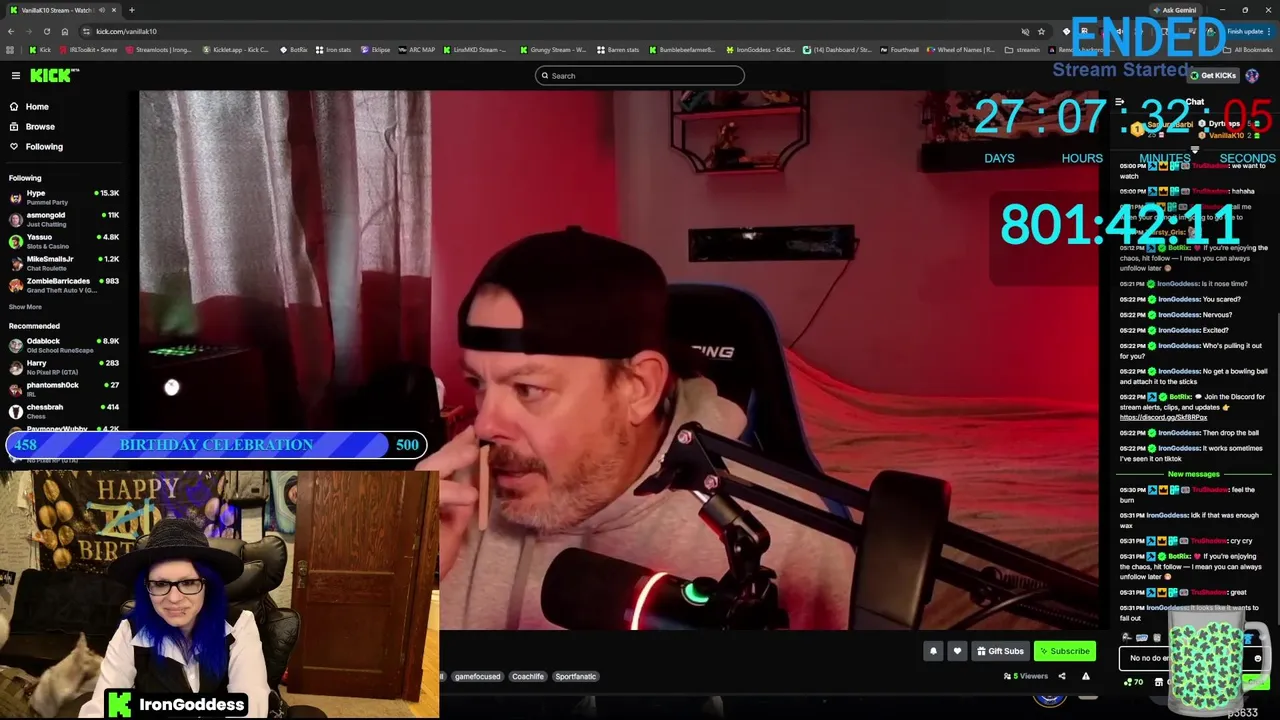Open the ZombieBarricades channel
The width and height of the screenshot is (1280, 720).
pos(64,285)
